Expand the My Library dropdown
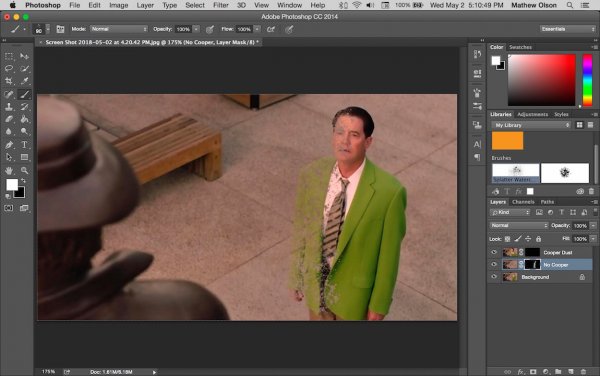This screenshot has width=600, height=376. point(531,125)
